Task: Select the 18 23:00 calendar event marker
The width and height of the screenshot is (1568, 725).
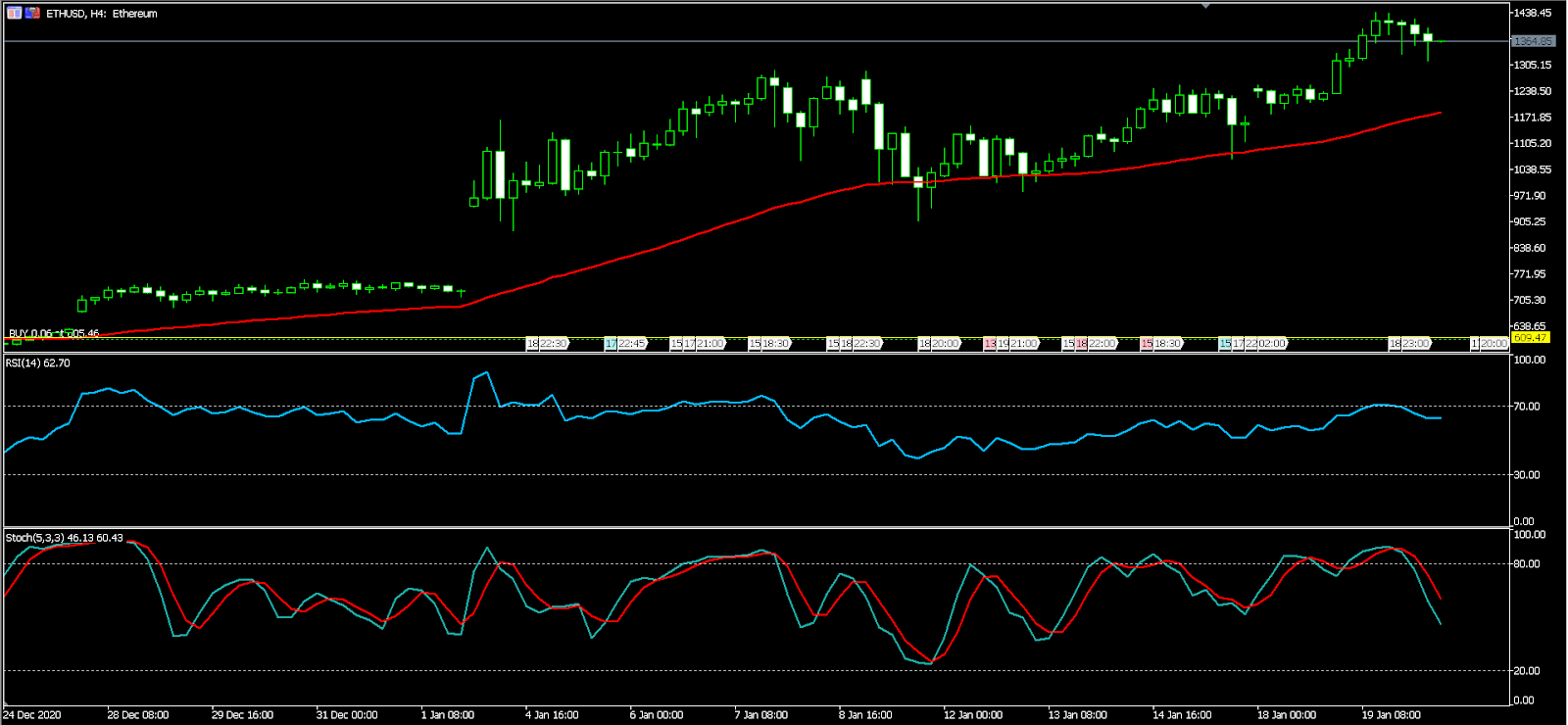Action: [x=1409, y=344]
